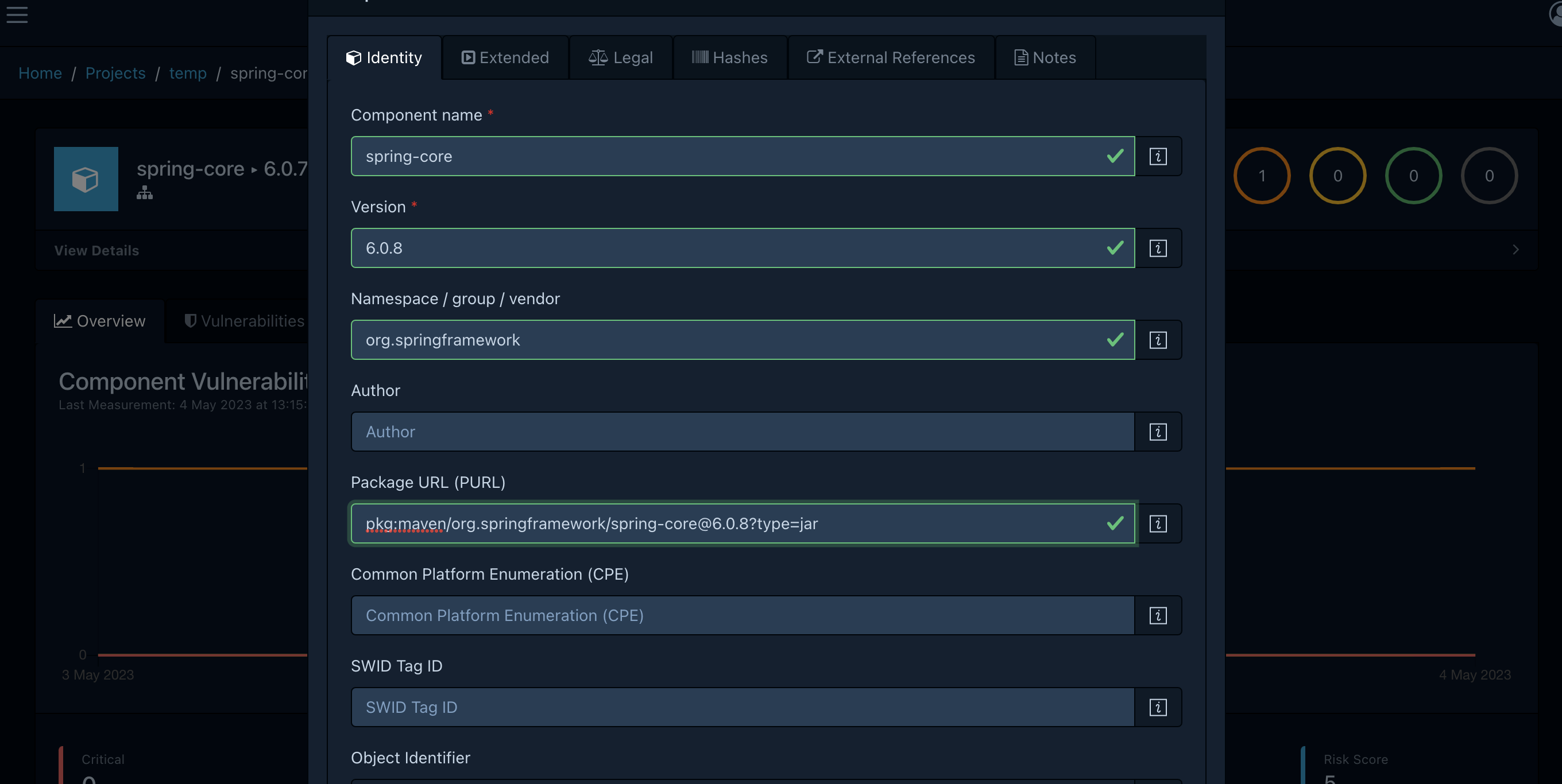This screenshot has height=784, width=1562.
Task: Click info icon beside SWID Tag ID field
Action: (x=1158, y=707)
